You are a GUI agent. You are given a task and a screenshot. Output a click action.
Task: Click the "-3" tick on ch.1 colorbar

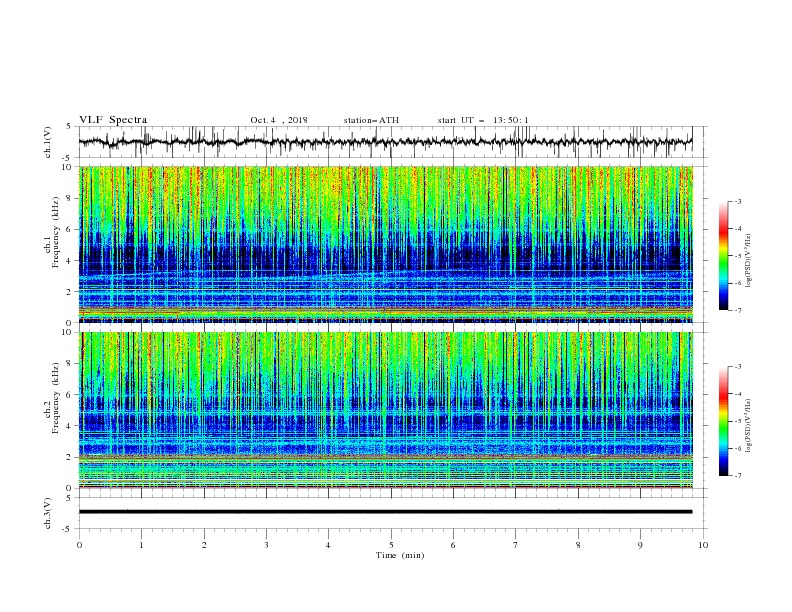tap(737, 201)
